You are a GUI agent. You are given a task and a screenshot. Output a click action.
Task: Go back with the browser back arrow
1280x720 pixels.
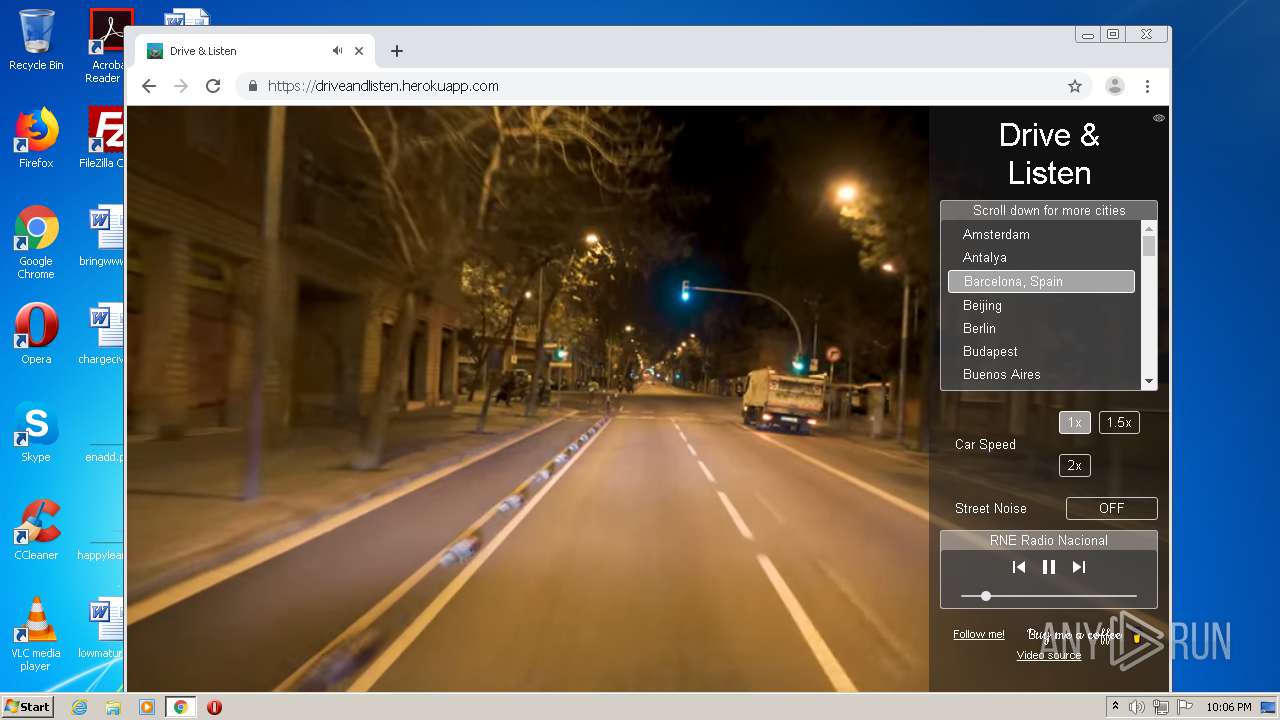(149, 86)
